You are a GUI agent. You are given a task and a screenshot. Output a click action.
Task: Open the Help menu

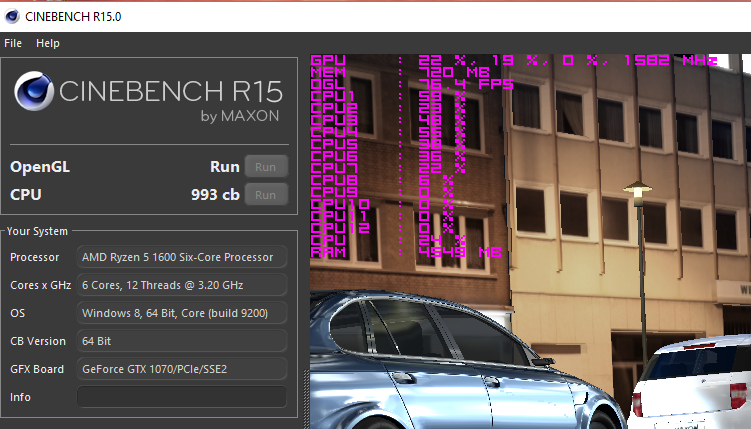(x=48, y=43)
